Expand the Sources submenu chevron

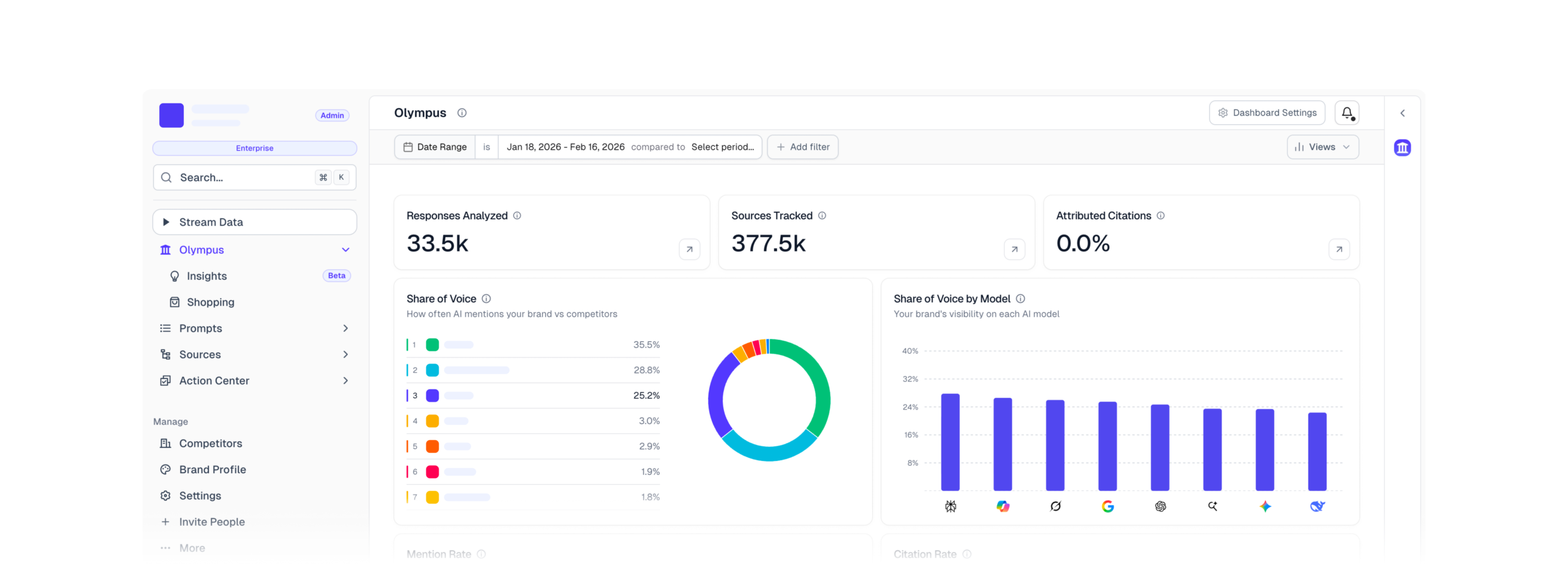click(x=345, y=354)
